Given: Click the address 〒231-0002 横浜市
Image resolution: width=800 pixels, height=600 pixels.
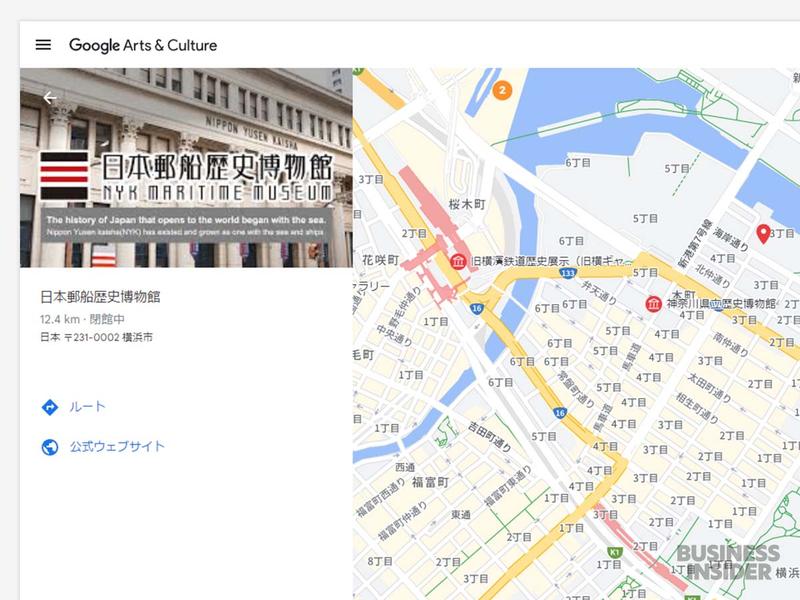Looking at the screenshot, I should 96,337.
